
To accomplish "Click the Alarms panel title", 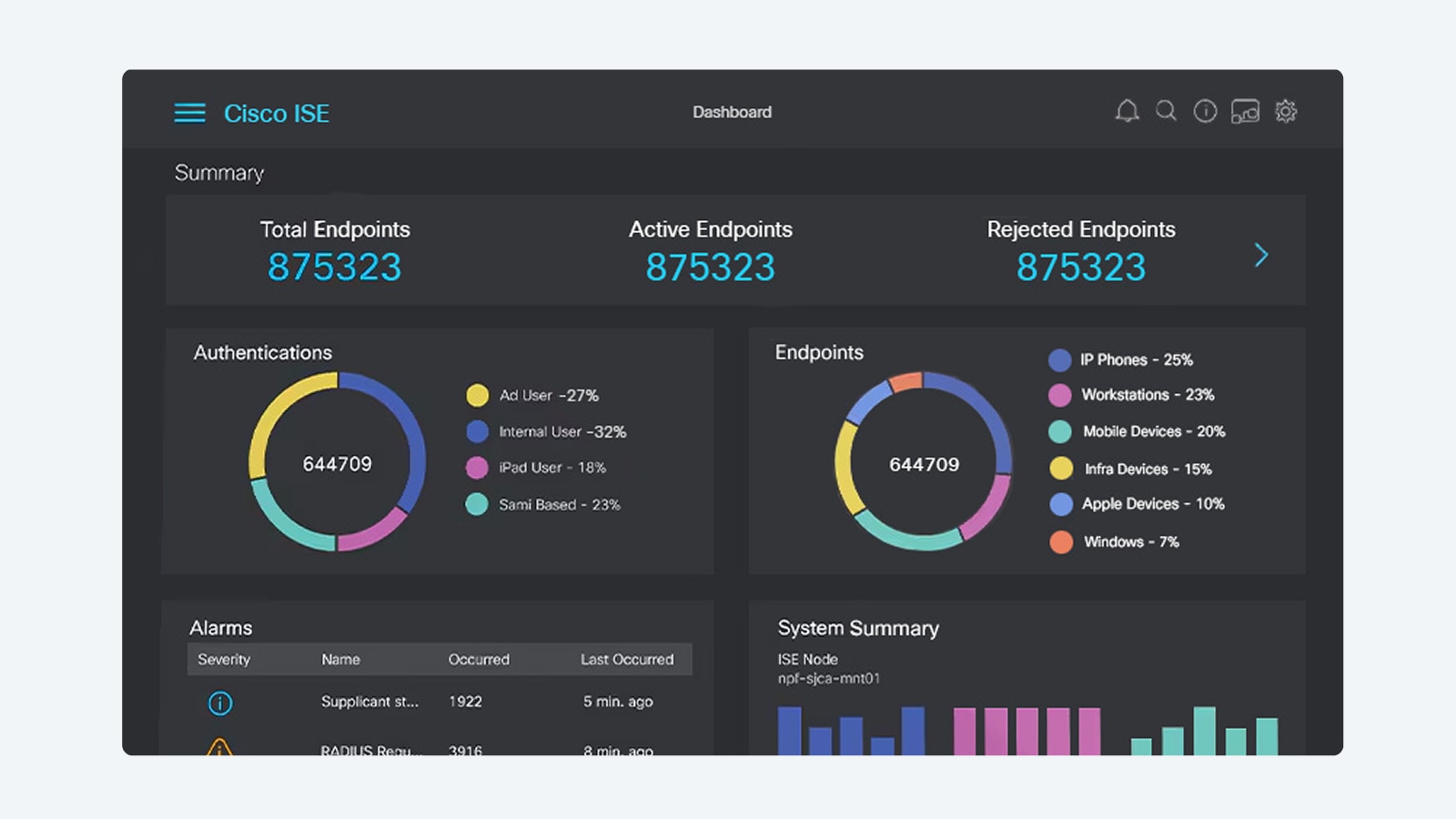I will coord(221,628).
